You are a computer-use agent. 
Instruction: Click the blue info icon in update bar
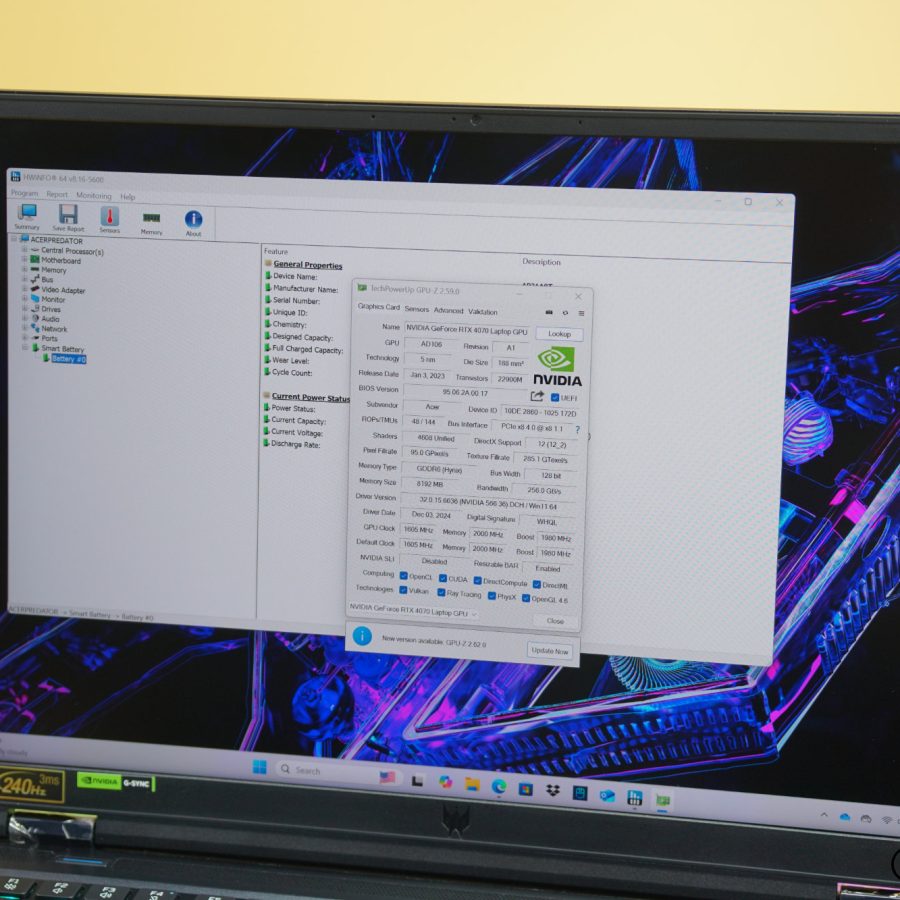pyautogui.click(x=362, y=636)
